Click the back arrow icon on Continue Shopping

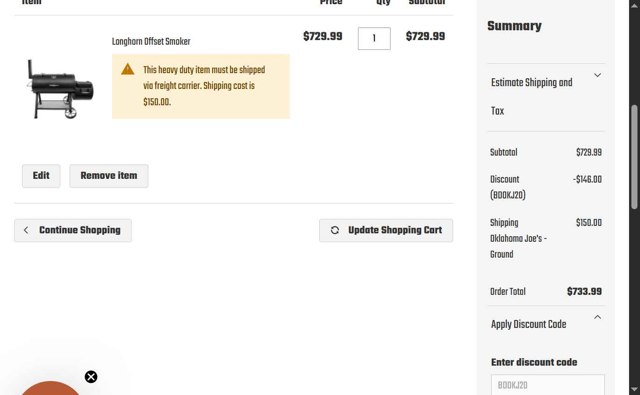click(x=26, y=230)
